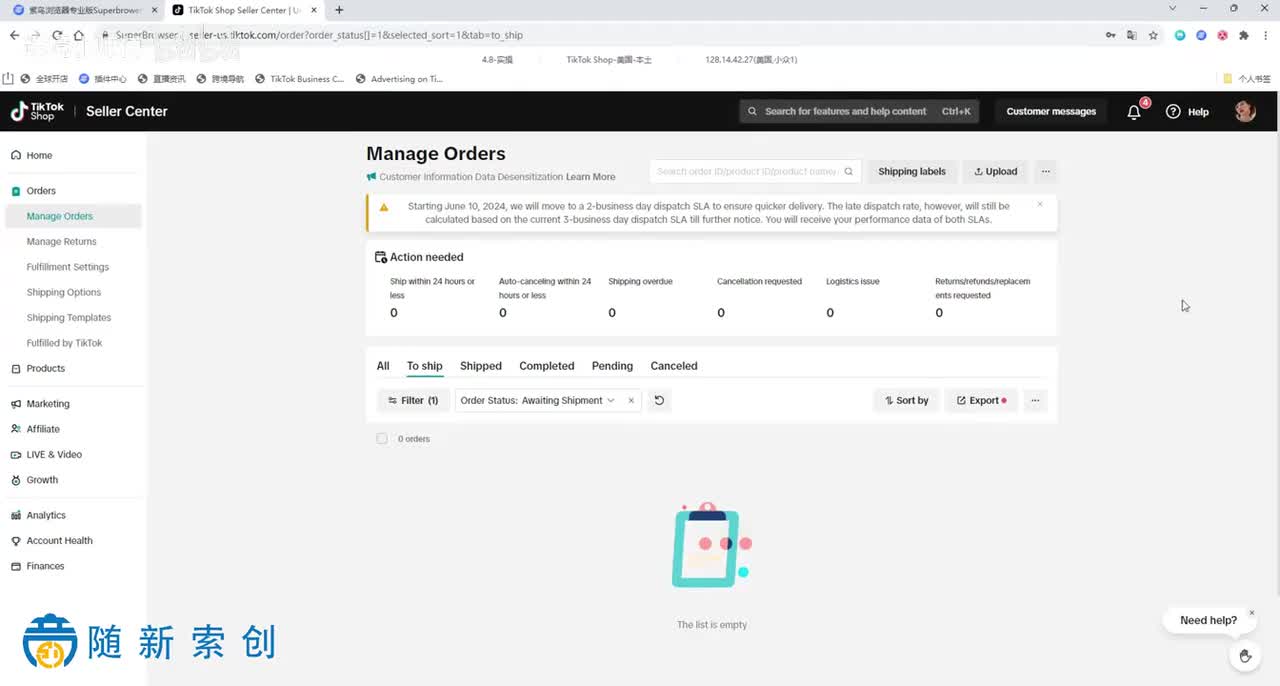Screen dimensions: 1280x686
Task: Open LIVE & Video in sidebar
Action: click(54, 455)
